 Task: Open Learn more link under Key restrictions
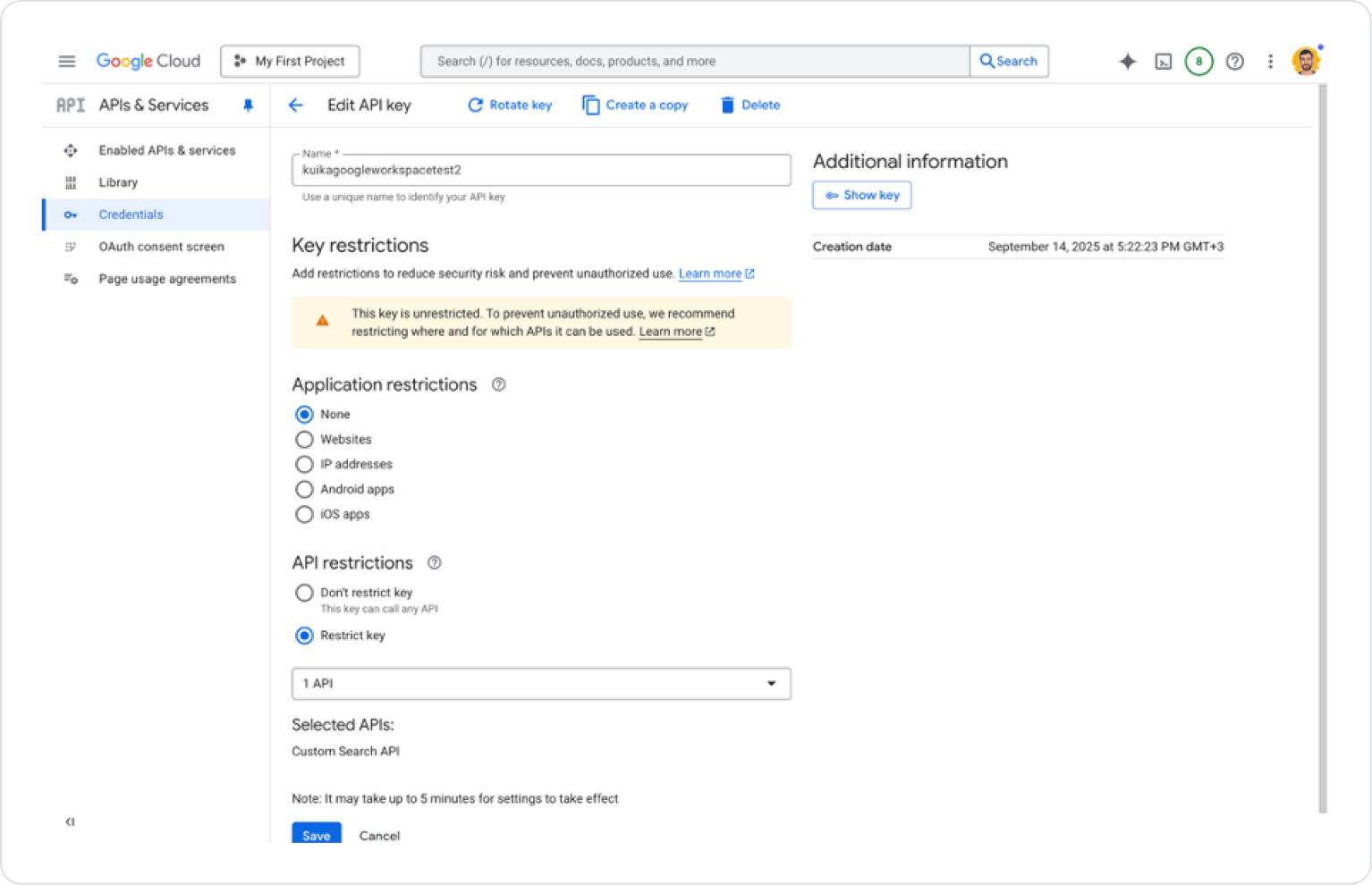[x=716, y=274]
